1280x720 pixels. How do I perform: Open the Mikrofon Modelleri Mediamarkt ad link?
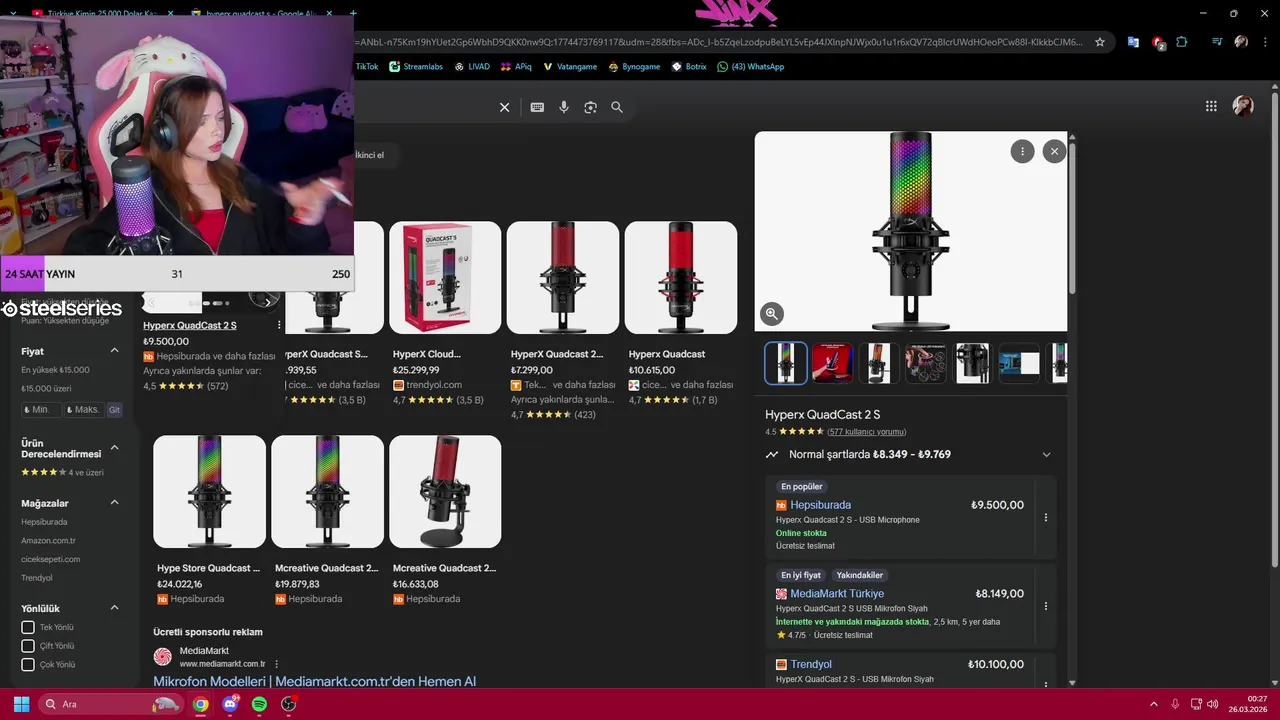[314, 681]
